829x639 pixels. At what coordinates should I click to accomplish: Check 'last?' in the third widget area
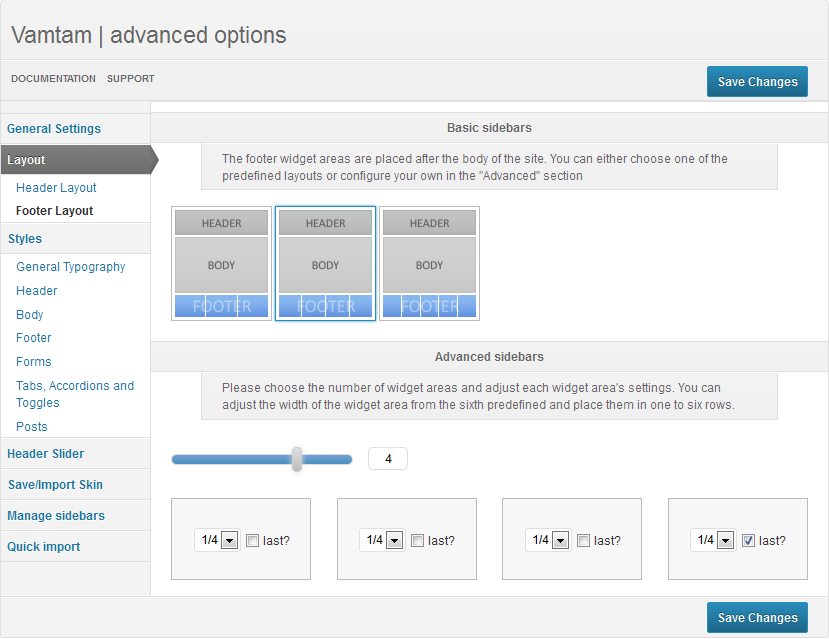pos(584,541)
